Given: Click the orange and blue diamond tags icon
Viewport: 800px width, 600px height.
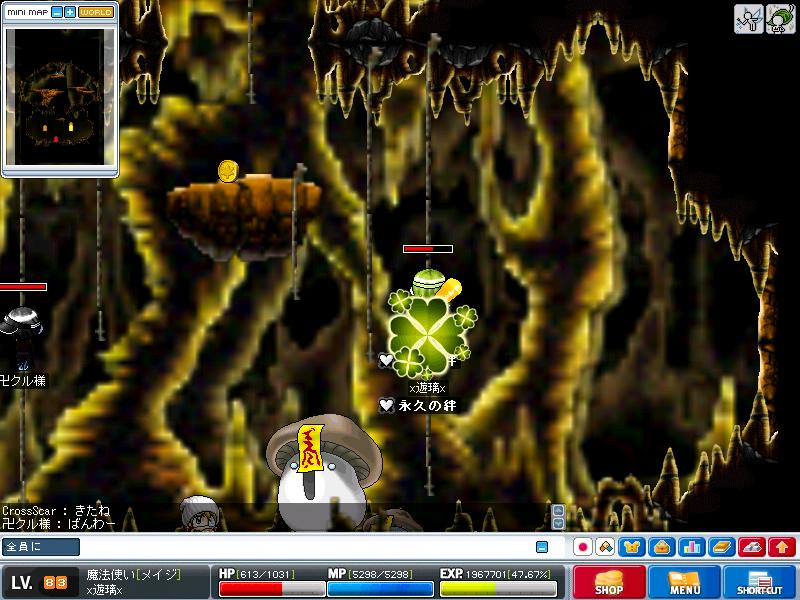Looking at the screenshot, I should (x=606, y=547).
